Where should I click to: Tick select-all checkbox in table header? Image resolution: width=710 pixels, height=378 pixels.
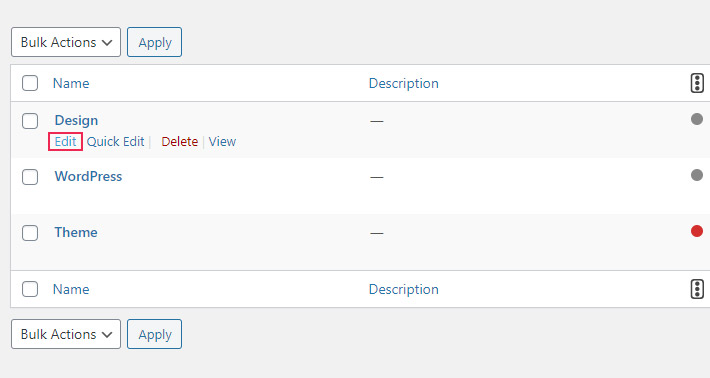click(30, 83)
